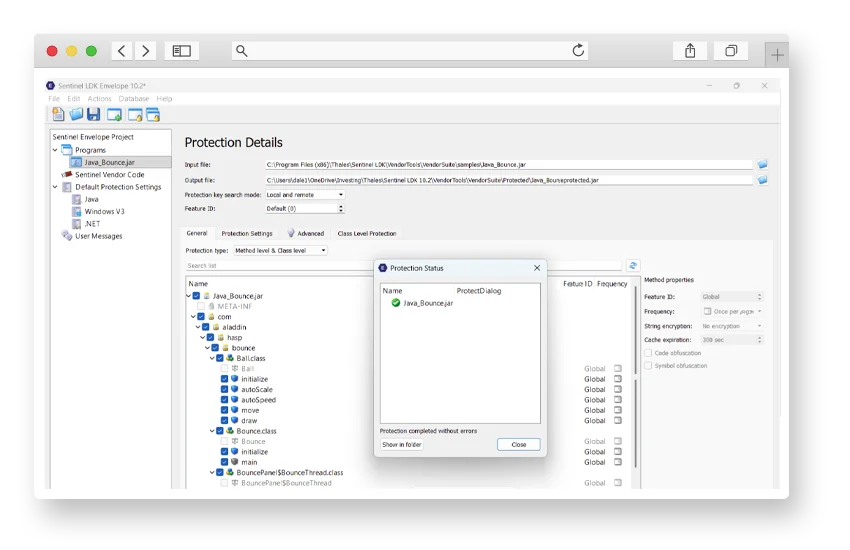Open the Protection type dropdown
This screenshot has height=550, width=850.
coord(280,250)
